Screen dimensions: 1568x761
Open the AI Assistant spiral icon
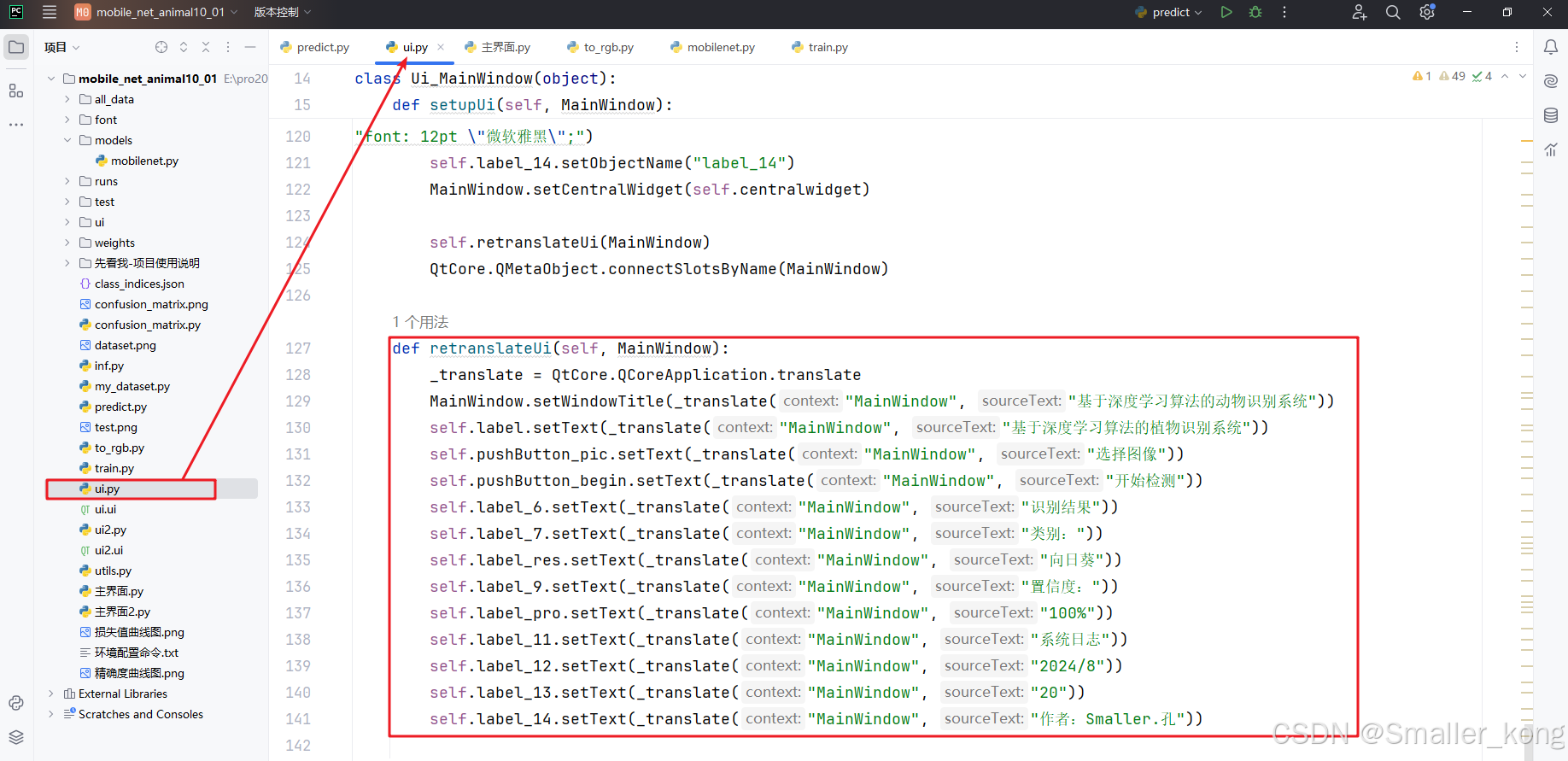tap(1551, 81)
